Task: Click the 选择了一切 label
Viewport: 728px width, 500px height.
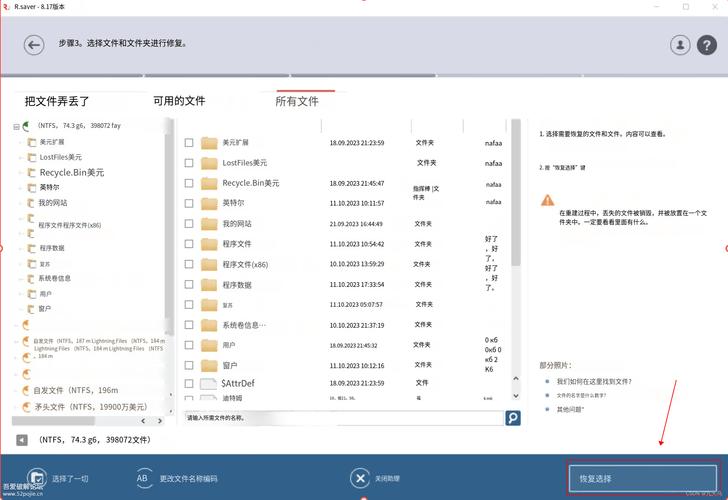Action: 70,479
